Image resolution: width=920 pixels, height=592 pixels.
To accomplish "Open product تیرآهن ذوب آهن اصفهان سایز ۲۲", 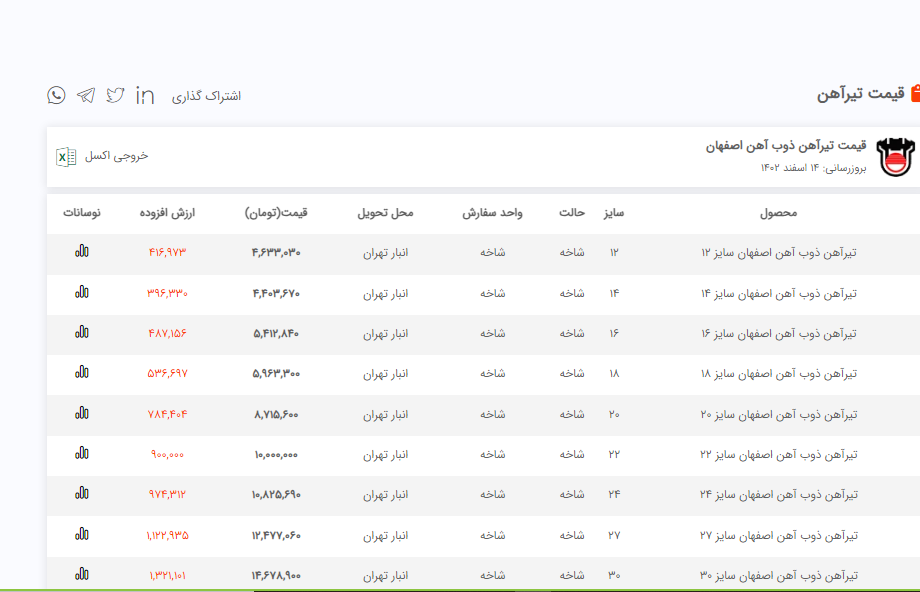I will click(x=779, y=455).
